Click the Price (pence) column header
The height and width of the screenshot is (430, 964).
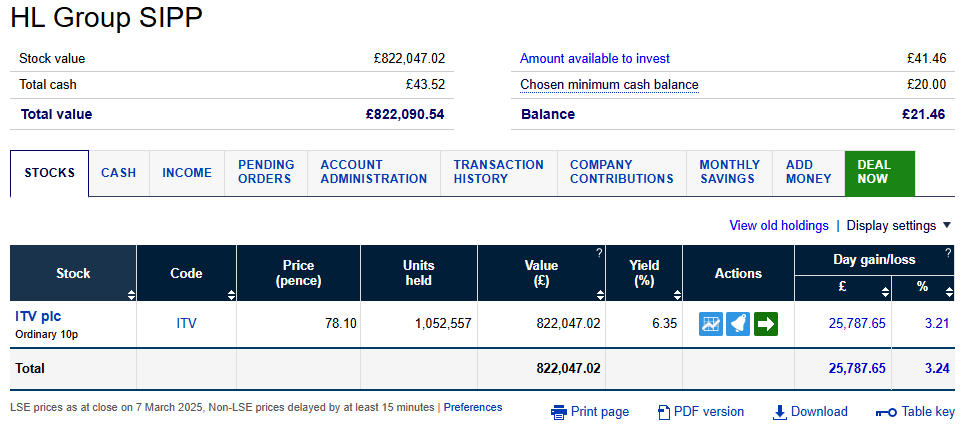[298, 273]
